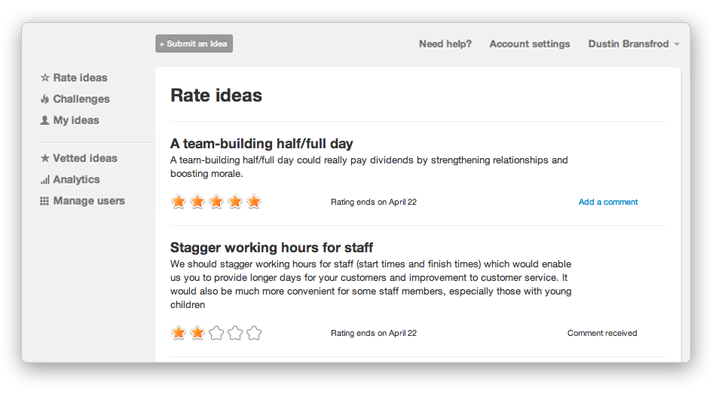
Task: Set stagger working hours rating to four stars
Action: [235, 333]
